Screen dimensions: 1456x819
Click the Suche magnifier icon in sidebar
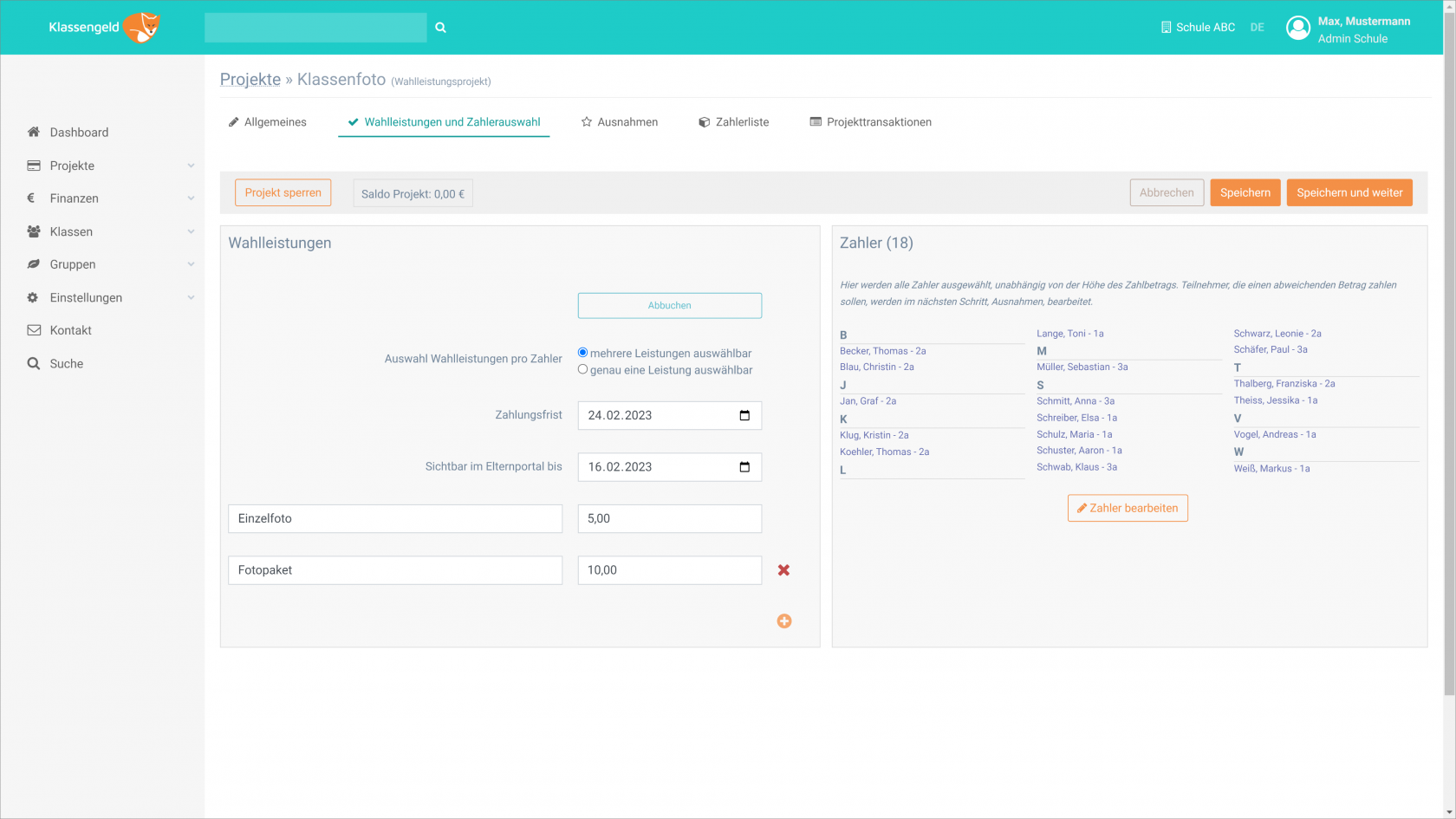tap(34, 363)
